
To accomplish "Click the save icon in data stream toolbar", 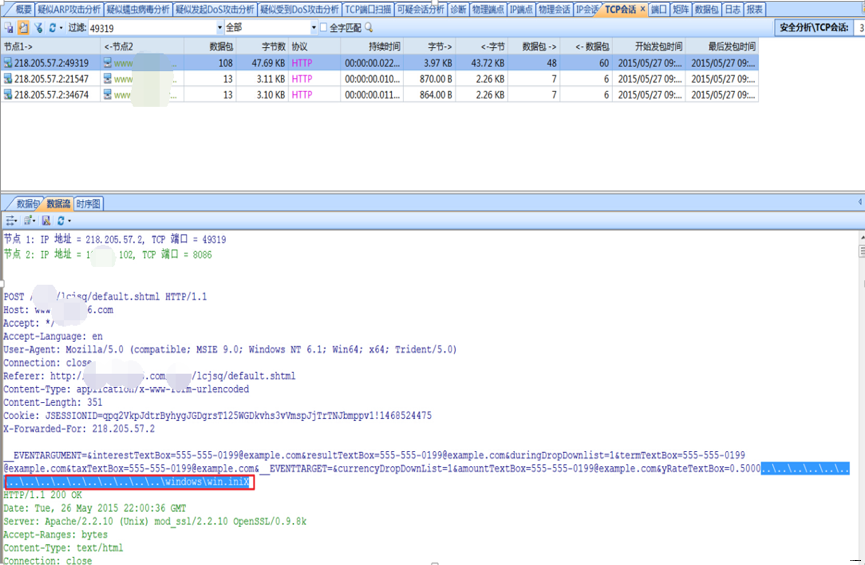I will coord(46,220).
